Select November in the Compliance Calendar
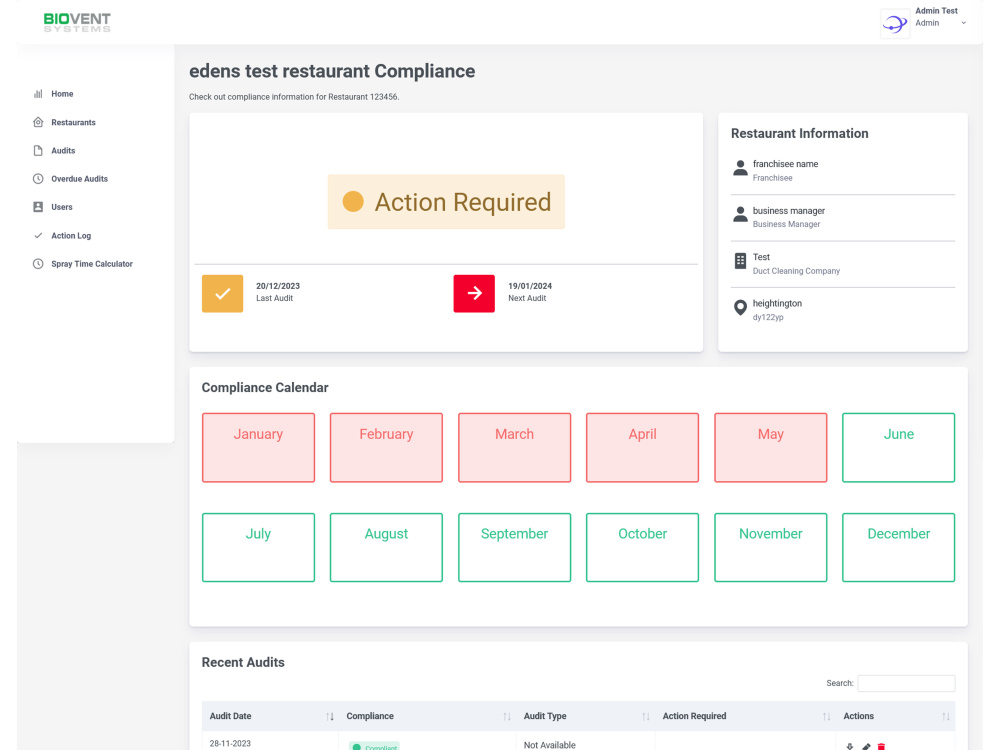 770,547
